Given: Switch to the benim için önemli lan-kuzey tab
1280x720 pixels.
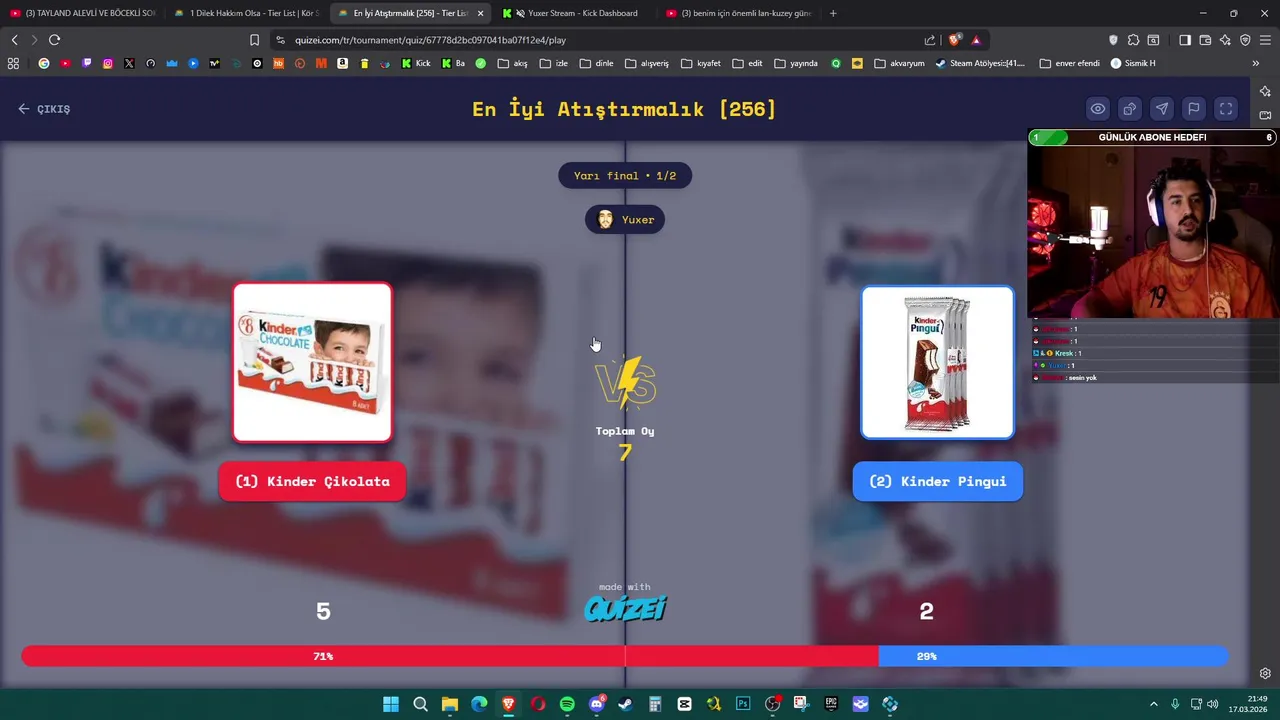Looking at the screenshot, I should (x=740, y=13).
